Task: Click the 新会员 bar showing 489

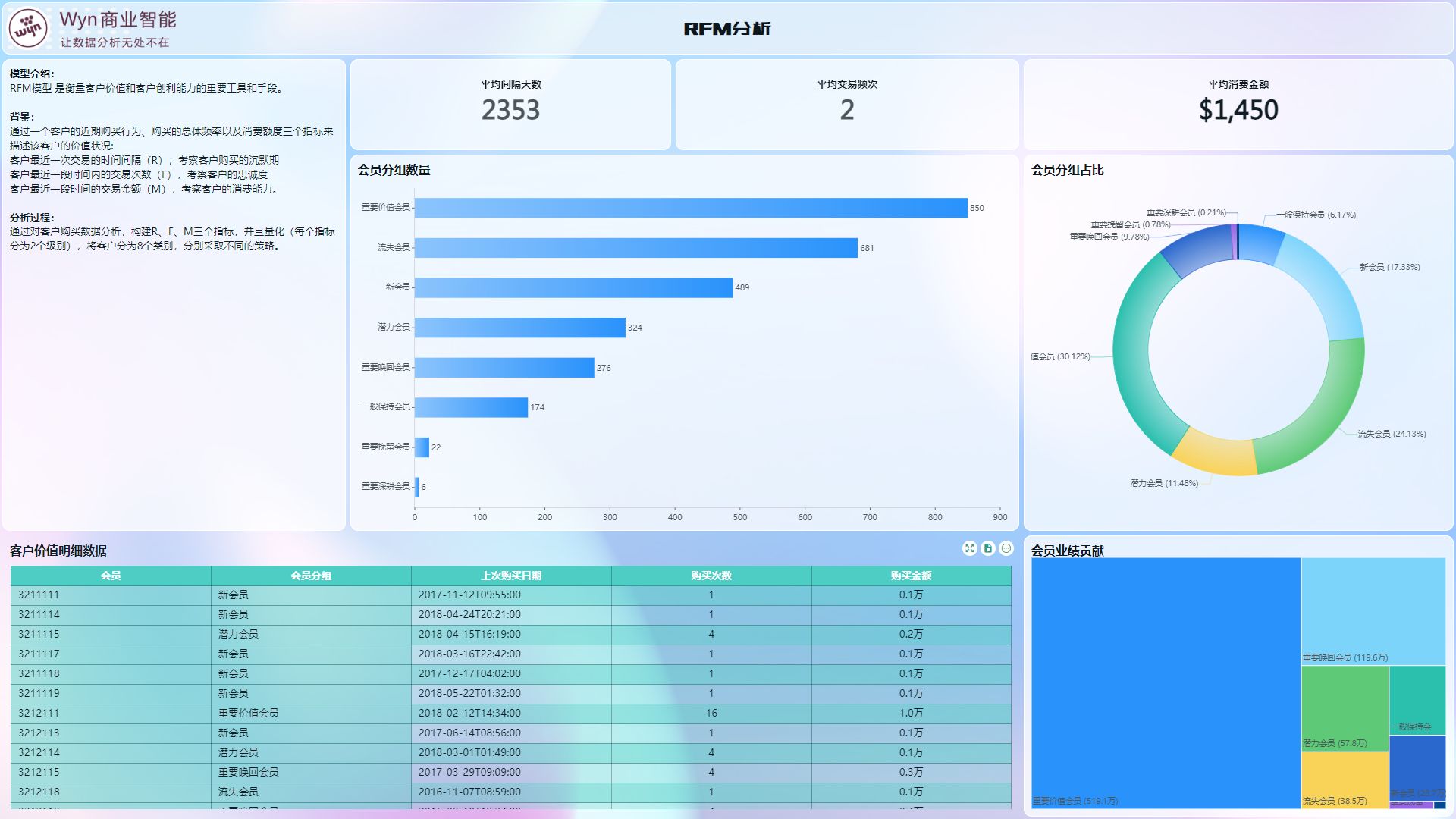Action: point(573,287)
